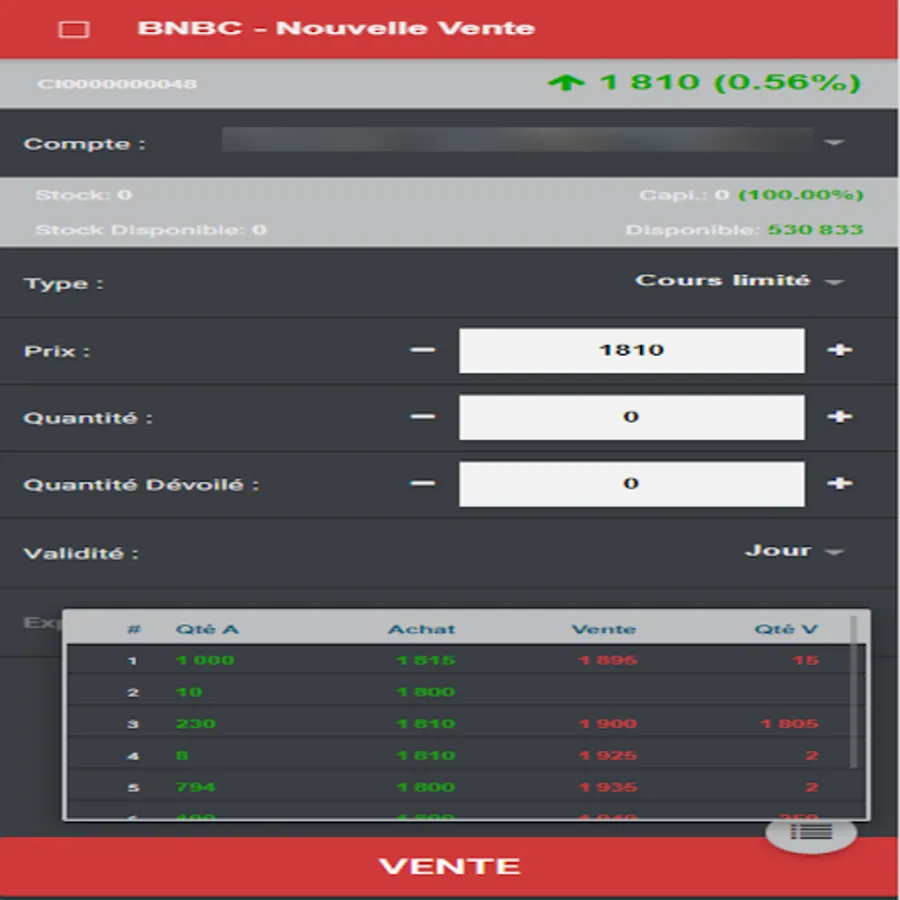Click the Prix input field 1810

coord(632,351)
